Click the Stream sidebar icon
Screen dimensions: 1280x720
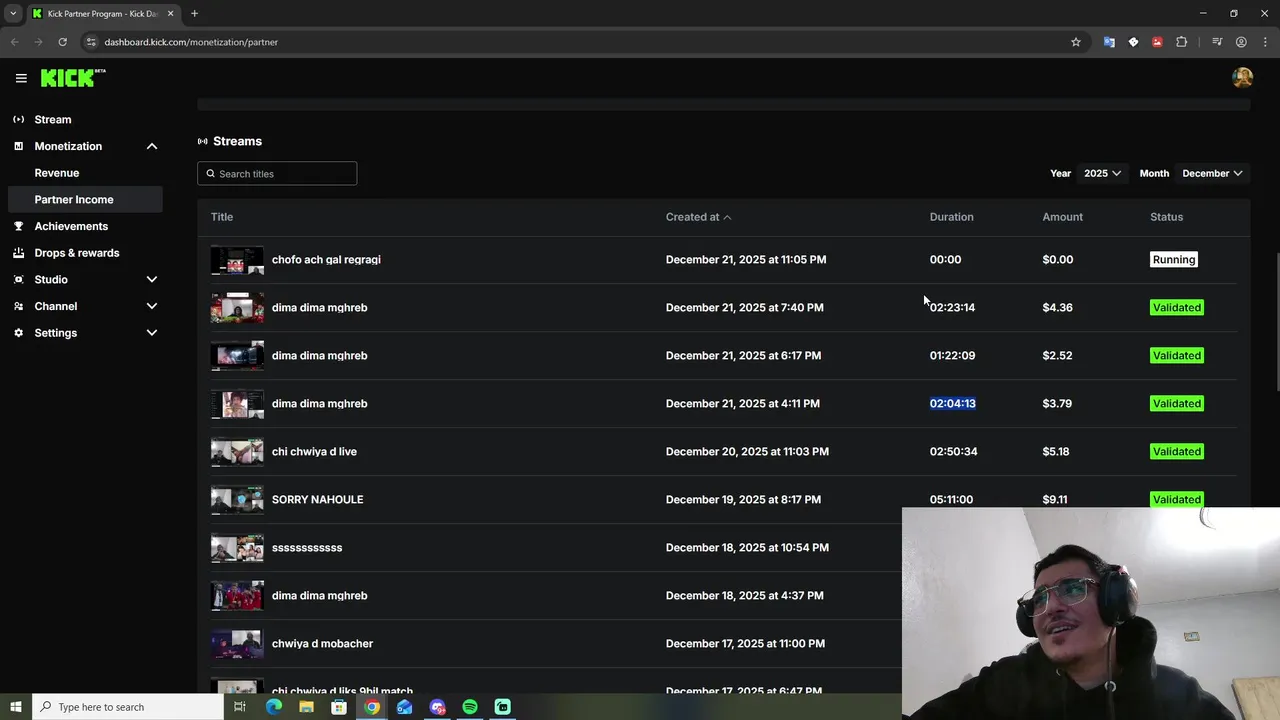point(18,119)
